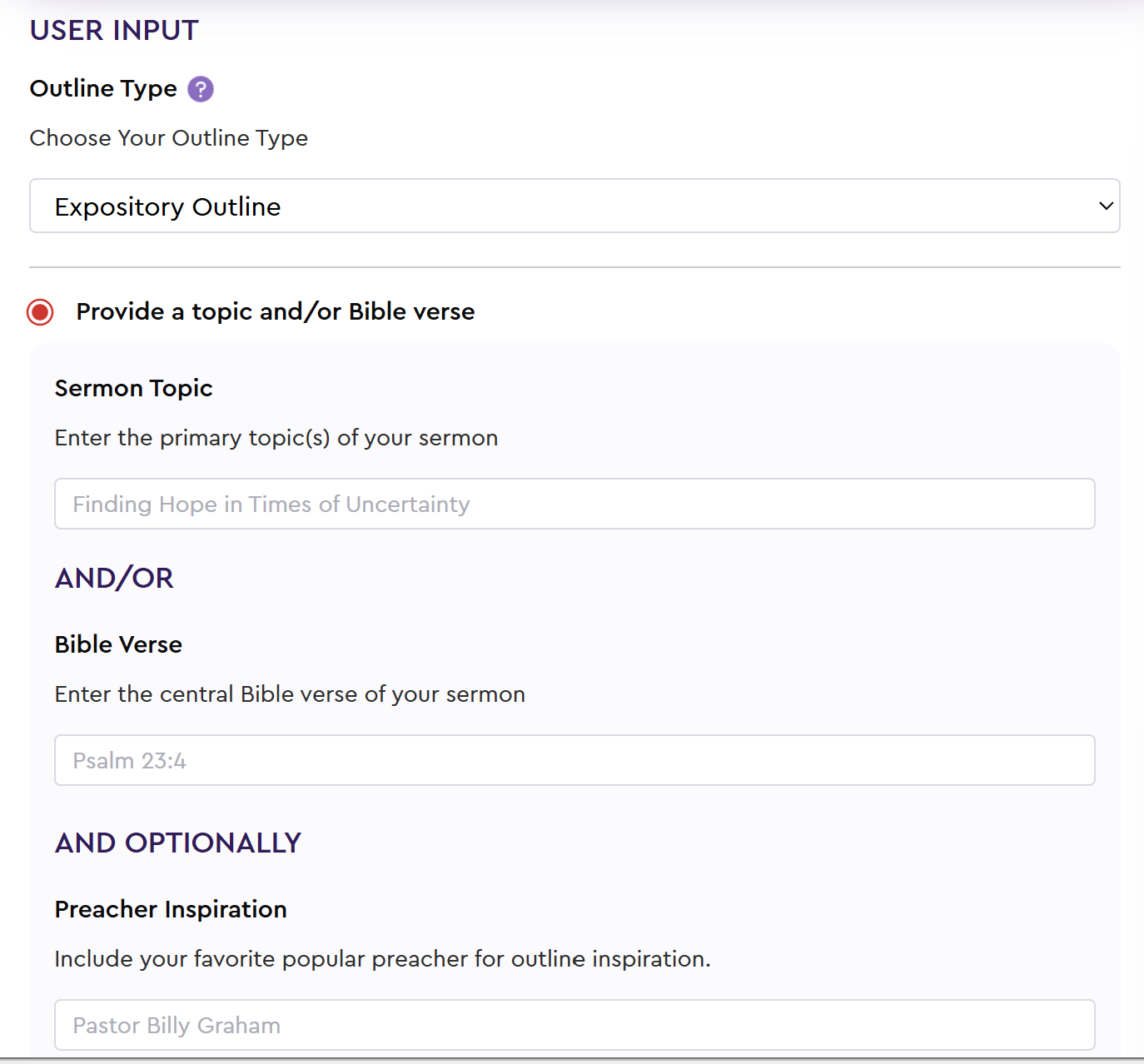Click the Outline Type help question-mark icon
Screen dimensions: 1144x1064
click(201, 89)
